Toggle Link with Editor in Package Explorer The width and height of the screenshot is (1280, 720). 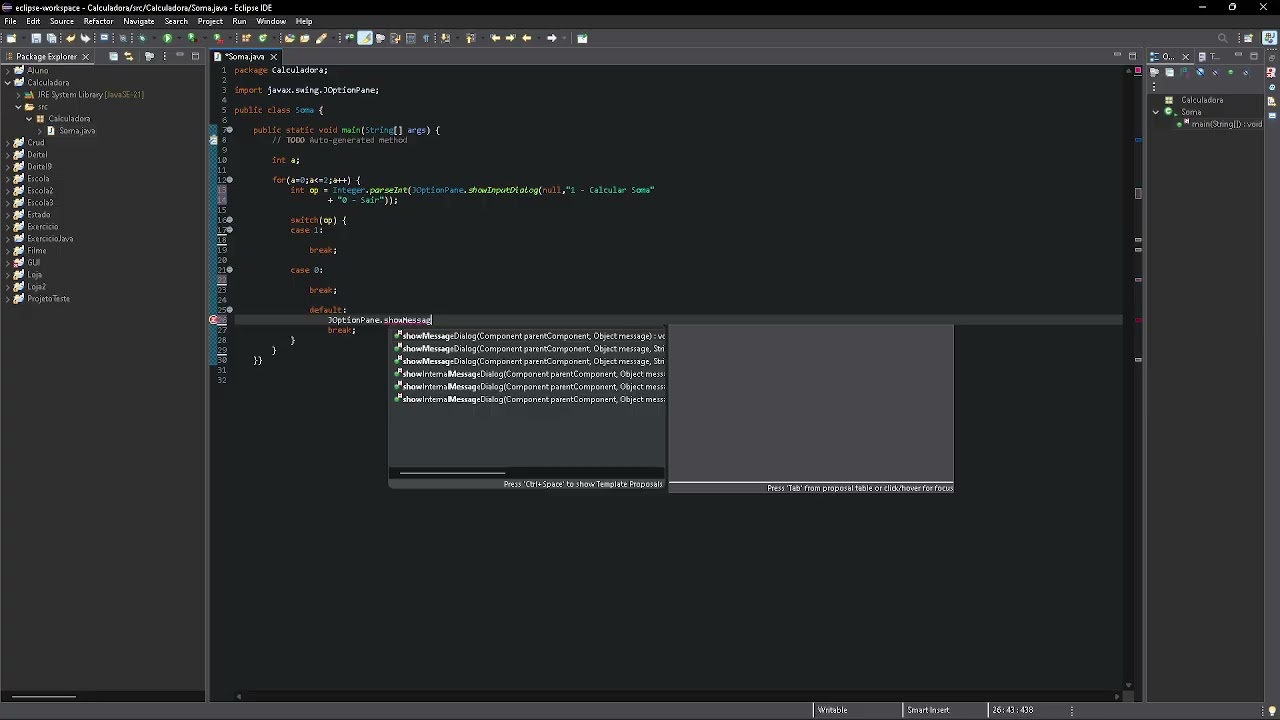[x=128, y=56]
